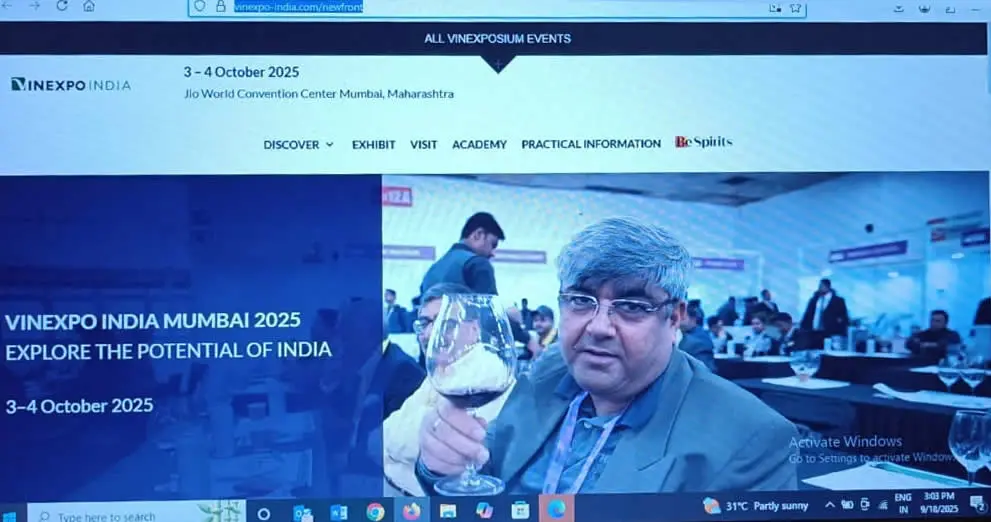Visit the Be Spirits link
Screen dimensions: 991x522
[x=703, y=142]
